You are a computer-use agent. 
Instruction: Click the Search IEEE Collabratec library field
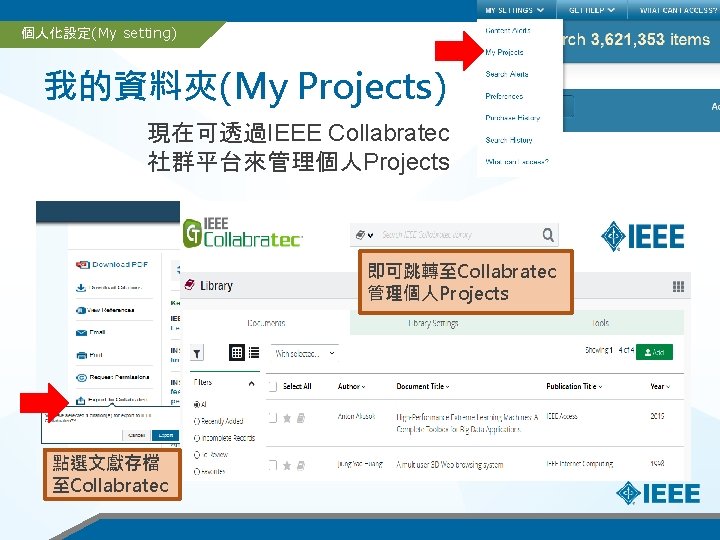point(455,235)
